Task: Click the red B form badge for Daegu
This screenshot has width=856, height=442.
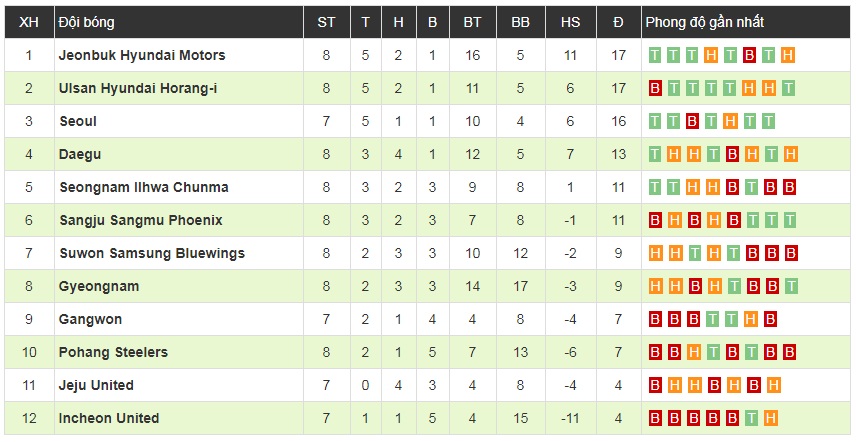Action: pos(731,155)
